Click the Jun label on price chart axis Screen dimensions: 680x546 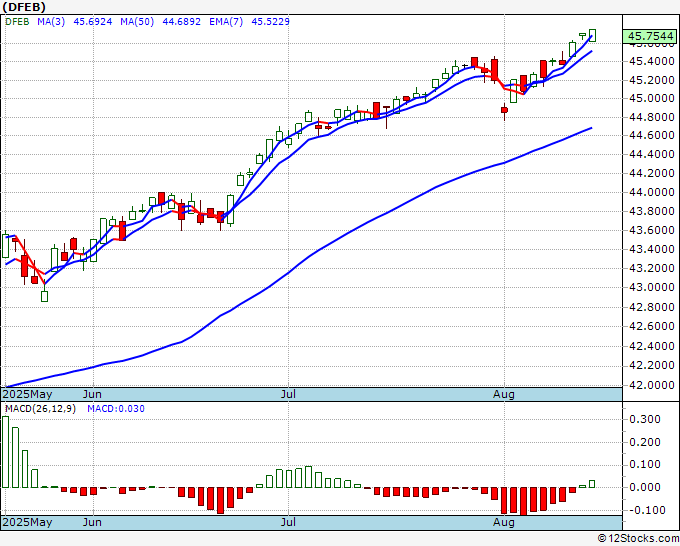(92, 394)
